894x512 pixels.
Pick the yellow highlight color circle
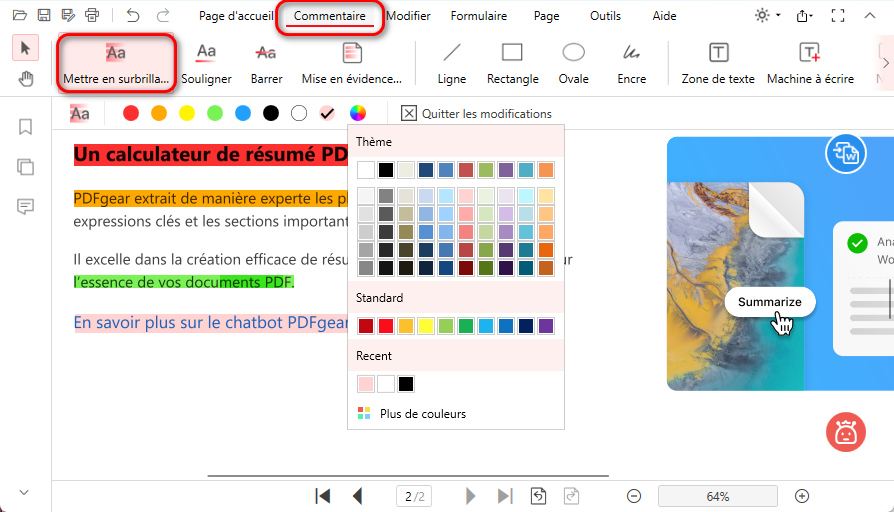(x=187, y=113)
